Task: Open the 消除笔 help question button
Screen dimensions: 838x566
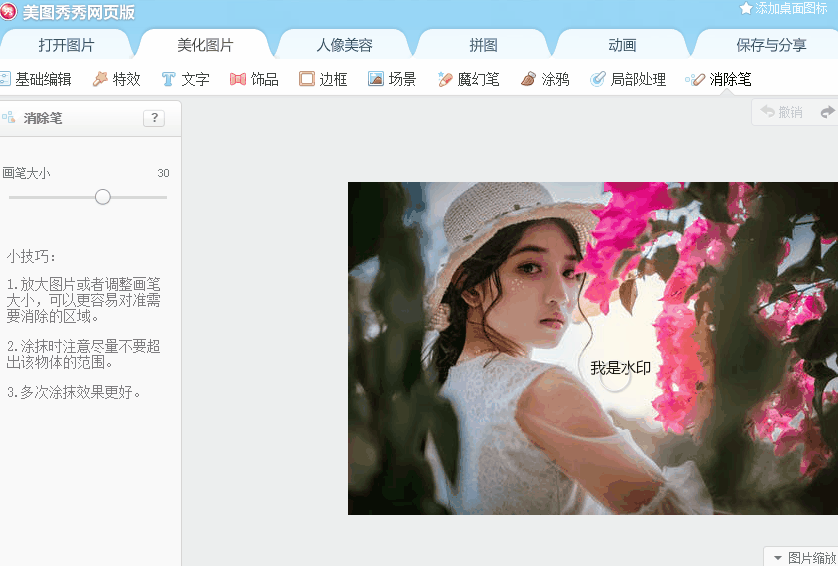Action: coord(154,118)
